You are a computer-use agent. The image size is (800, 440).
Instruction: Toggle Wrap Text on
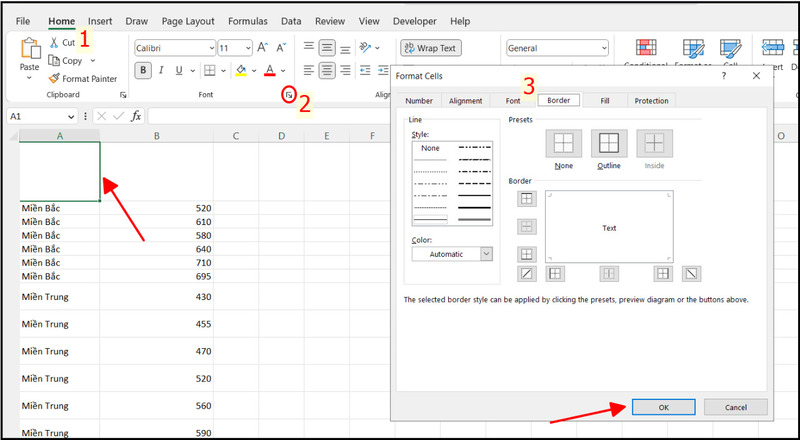tap(429, 47)
